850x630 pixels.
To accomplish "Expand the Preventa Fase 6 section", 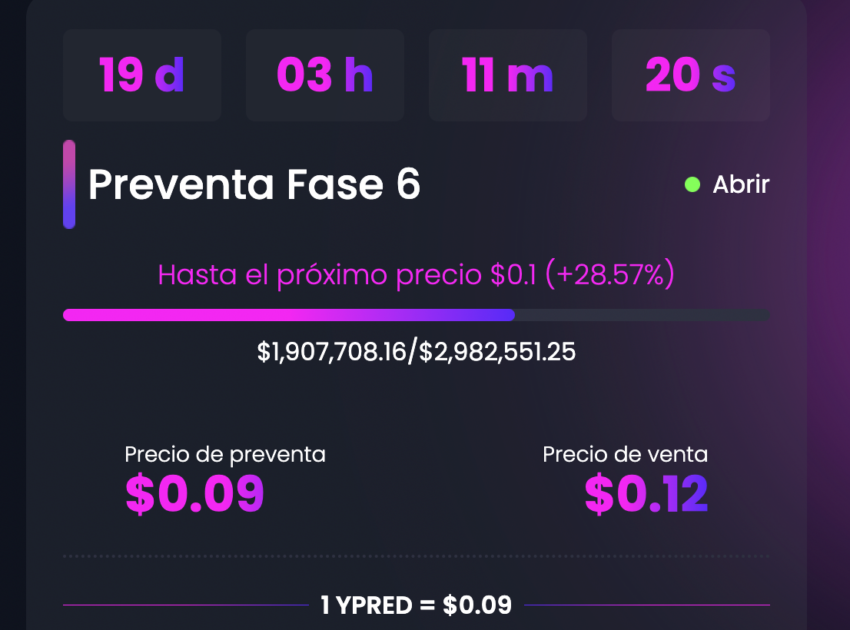I will (x=254, y=184).
